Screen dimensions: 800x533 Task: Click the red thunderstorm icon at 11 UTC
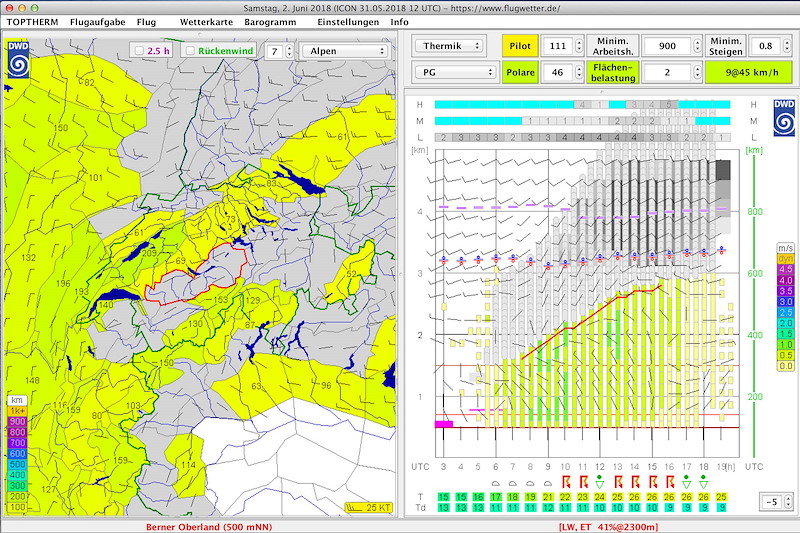583,481
